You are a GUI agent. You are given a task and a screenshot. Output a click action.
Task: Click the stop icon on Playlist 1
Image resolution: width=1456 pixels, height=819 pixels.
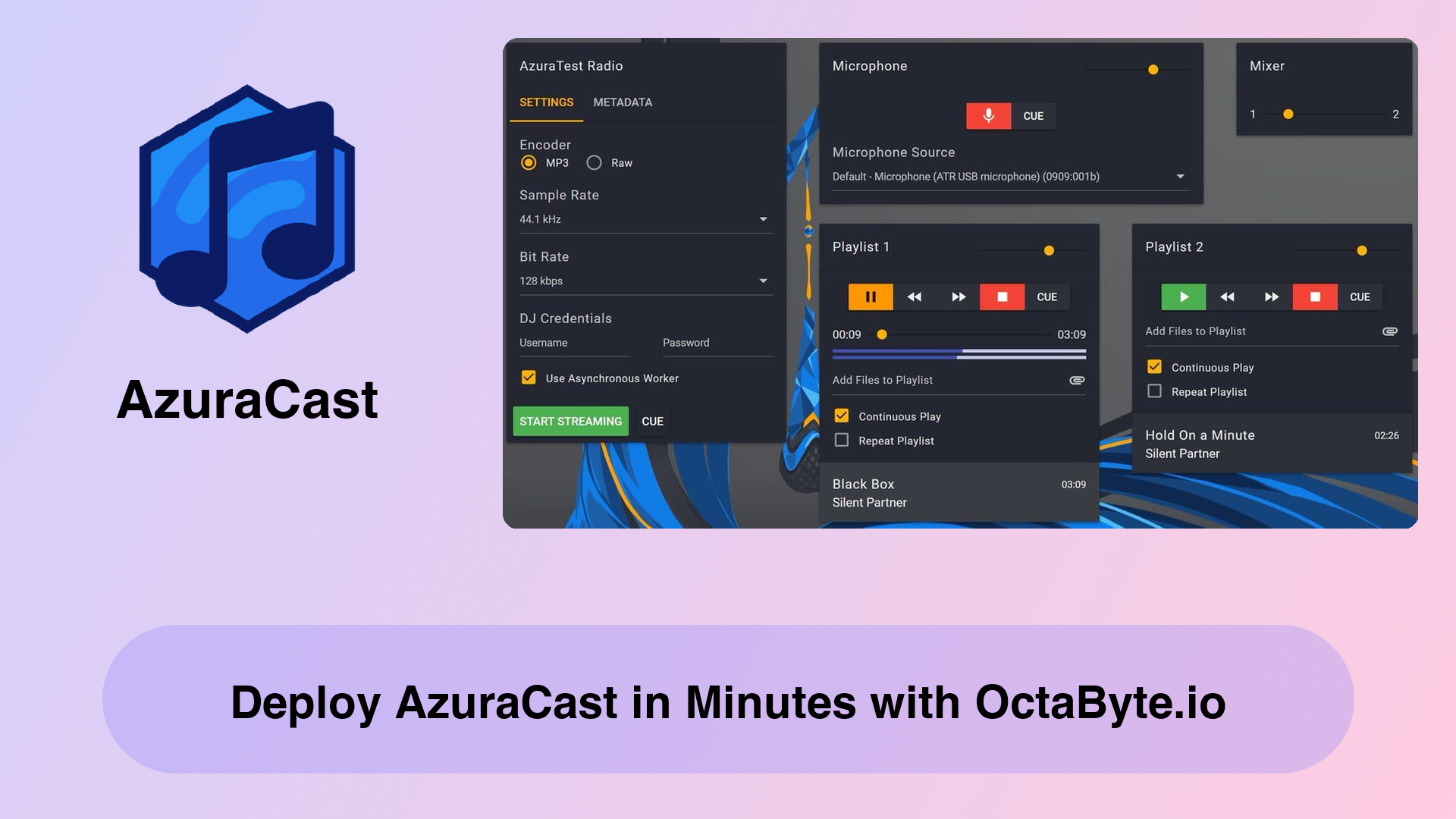(1002, 296)
